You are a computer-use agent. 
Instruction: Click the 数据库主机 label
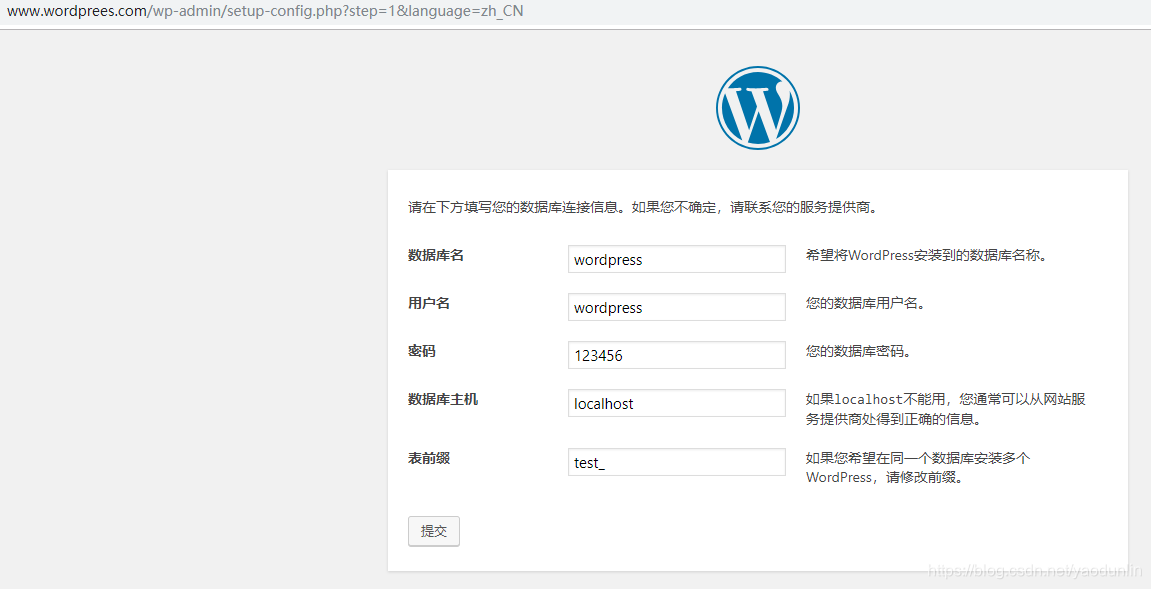443,400
